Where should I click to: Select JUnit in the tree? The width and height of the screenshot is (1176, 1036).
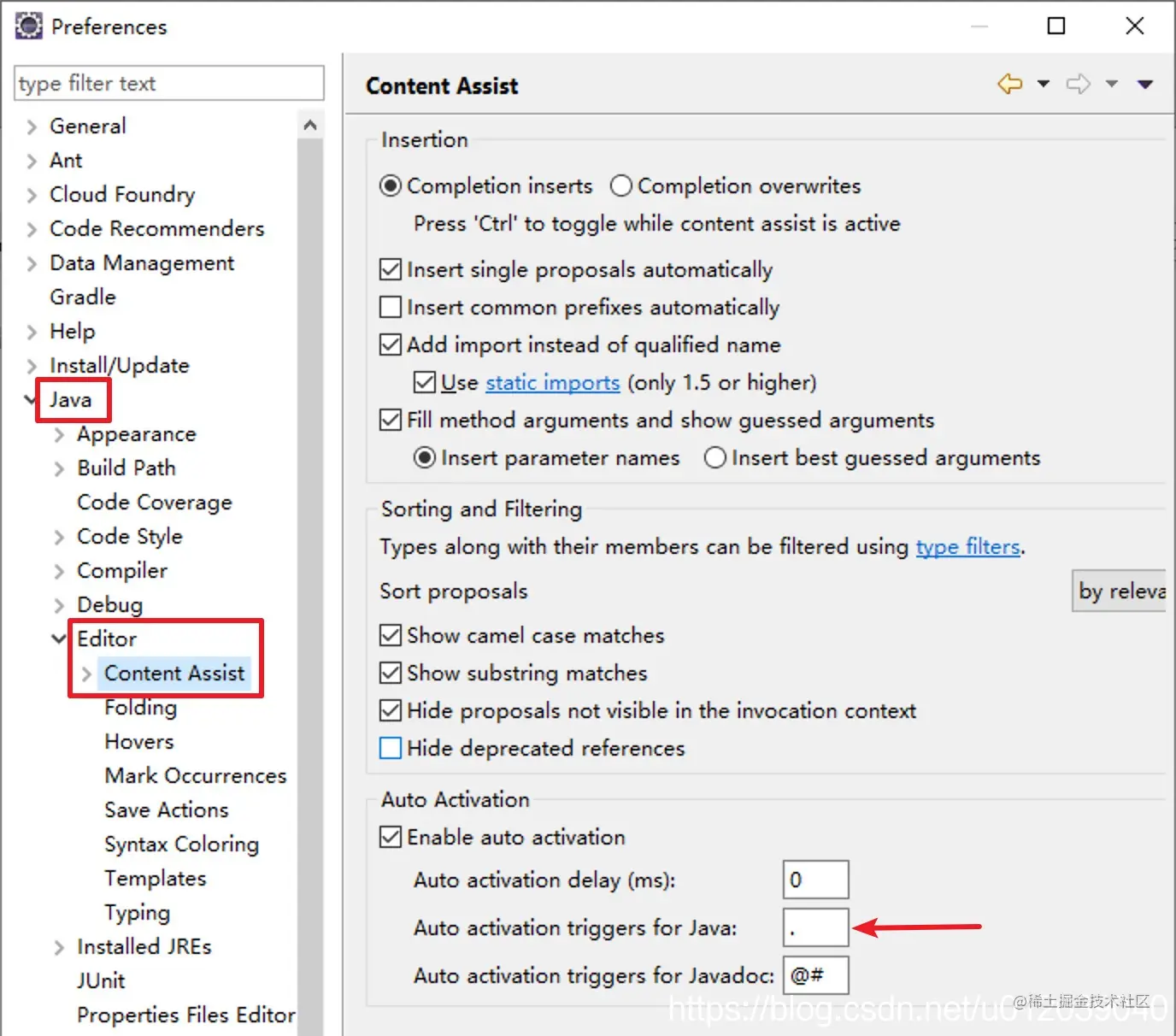[101, 980]
